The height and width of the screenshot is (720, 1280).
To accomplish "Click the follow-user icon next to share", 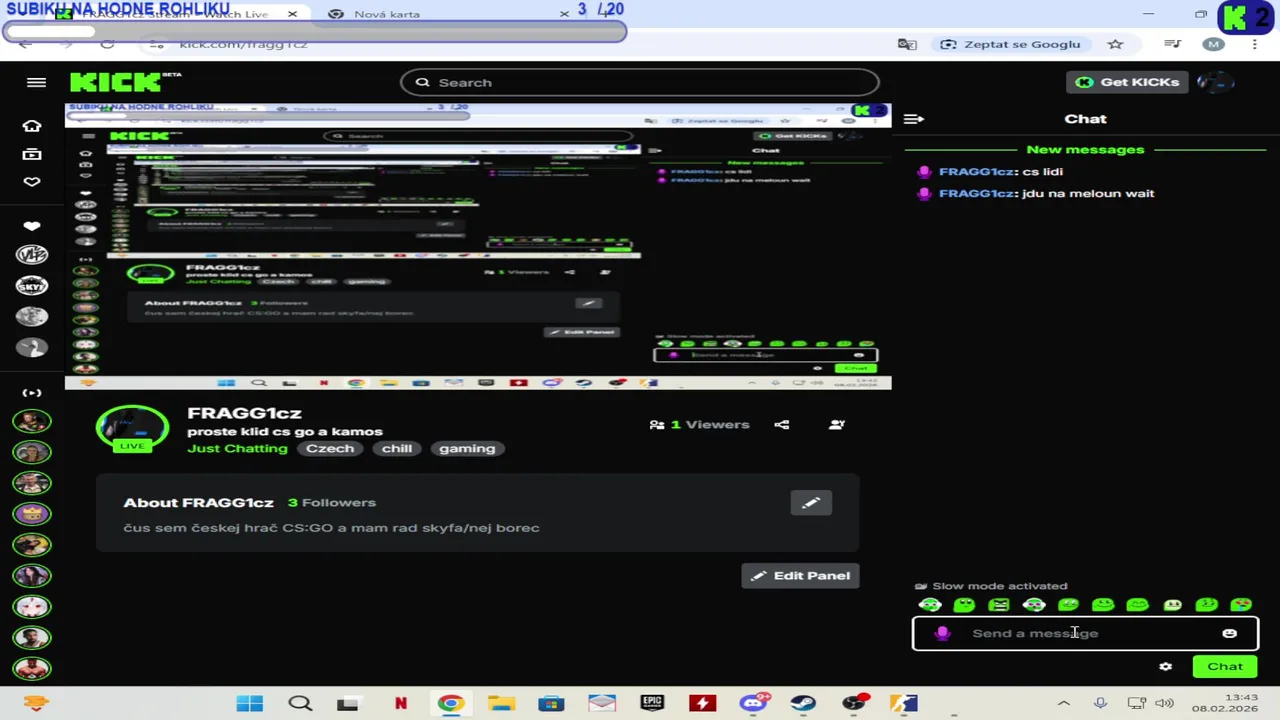I will [x=837, y=424].
